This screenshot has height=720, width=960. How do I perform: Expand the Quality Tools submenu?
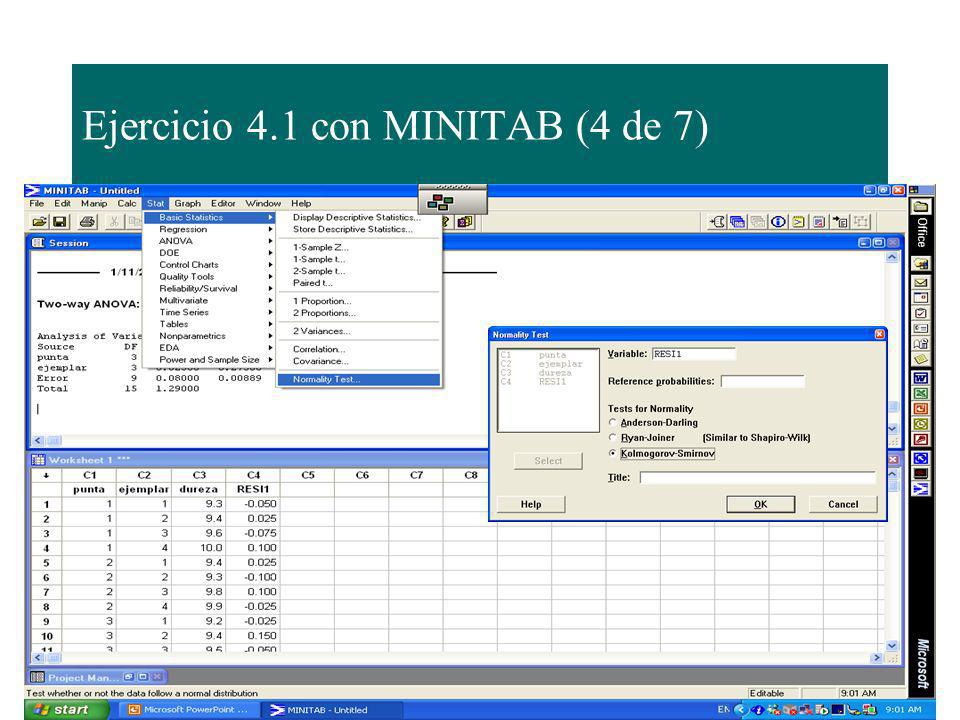(x=209, y=277)
